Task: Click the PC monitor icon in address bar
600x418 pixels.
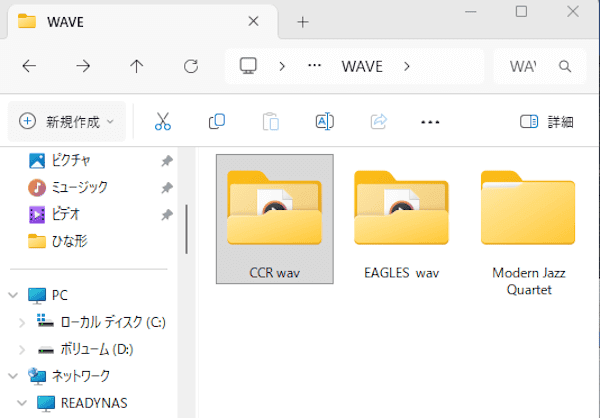Action: click(x=249, y=67)
